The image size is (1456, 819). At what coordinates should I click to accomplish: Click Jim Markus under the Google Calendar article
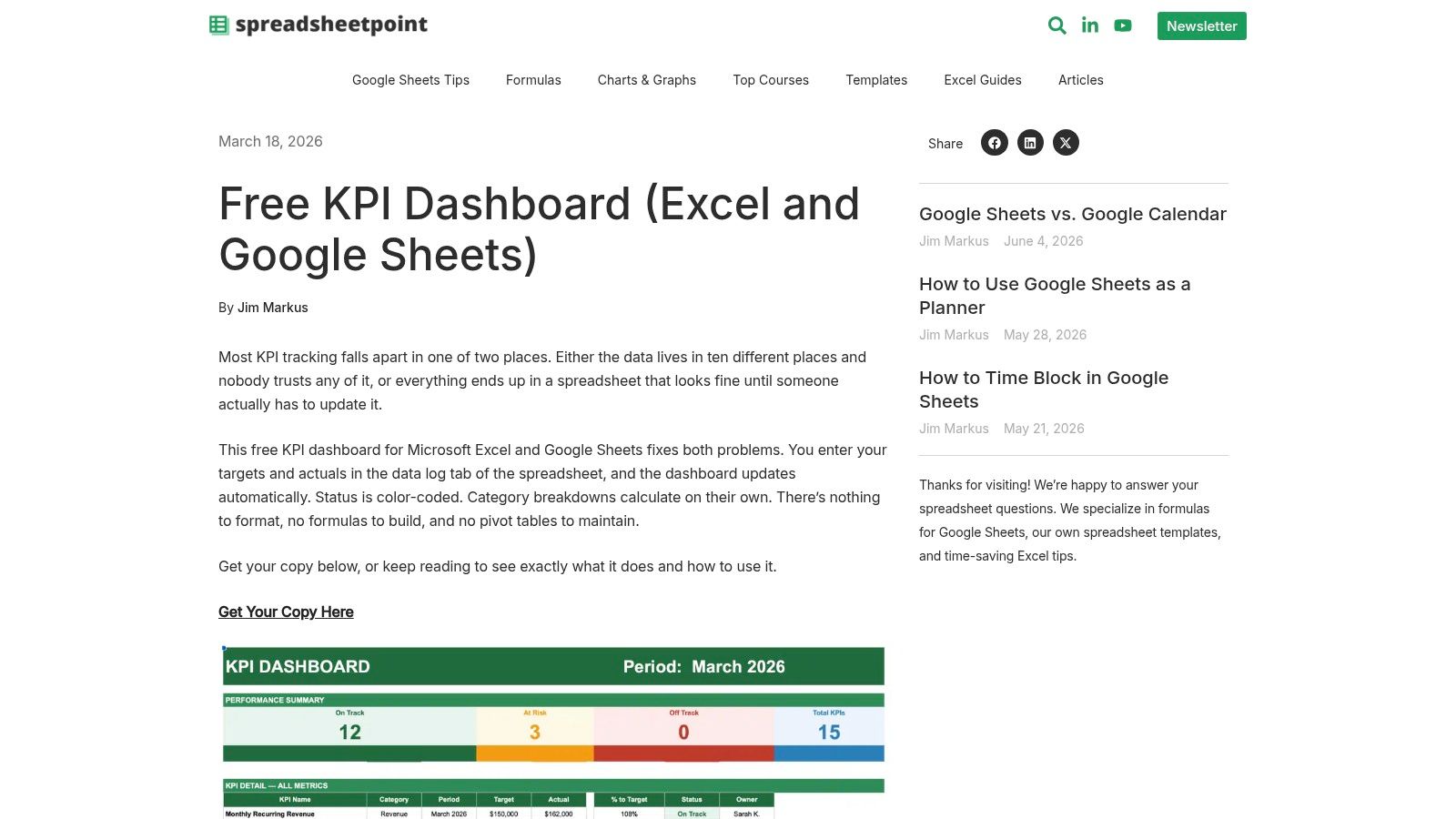point(954,241)
